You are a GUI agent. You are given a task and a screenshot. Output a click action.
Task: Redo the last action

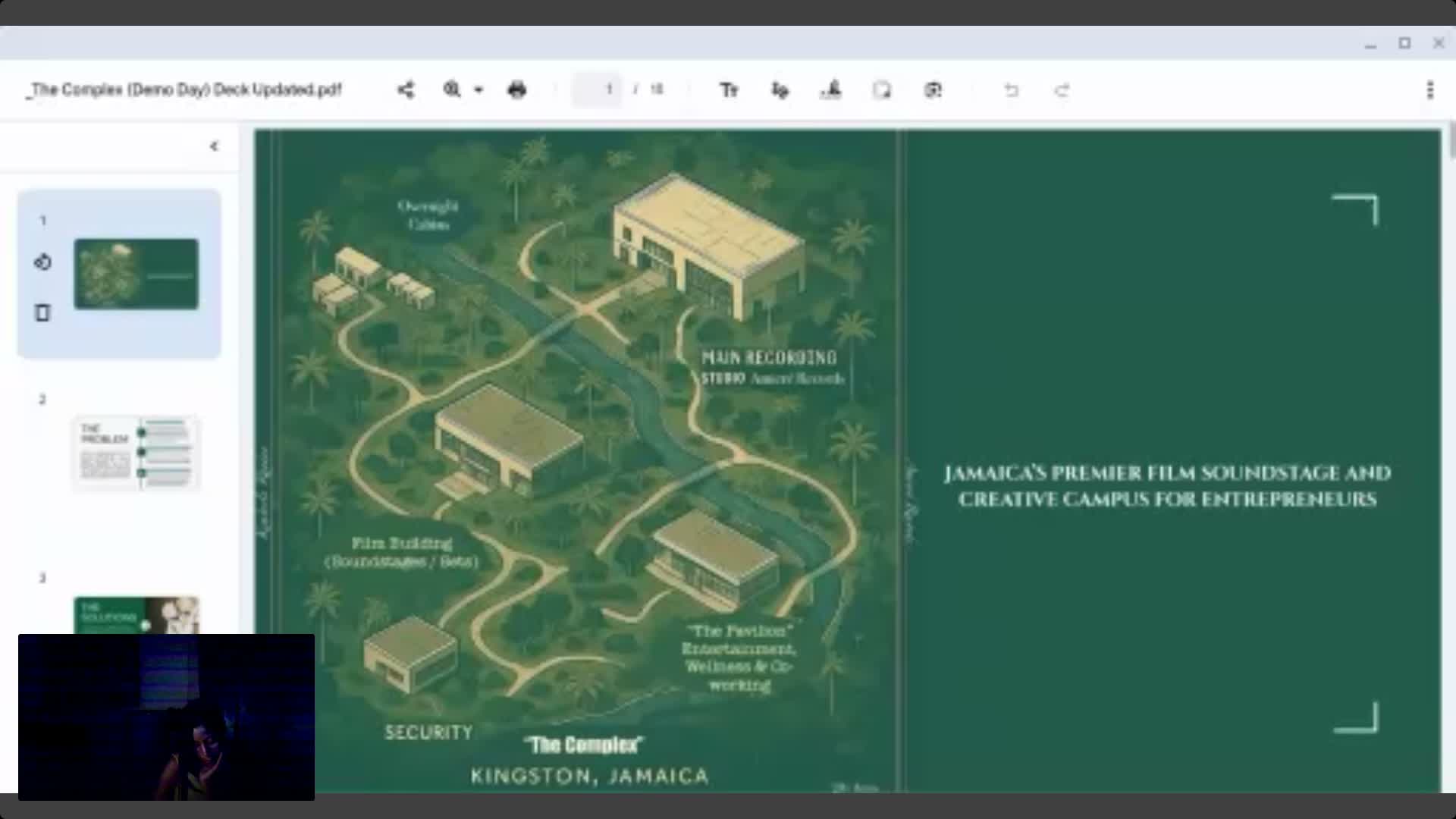pyautogui.click(x=1062, y=90)
